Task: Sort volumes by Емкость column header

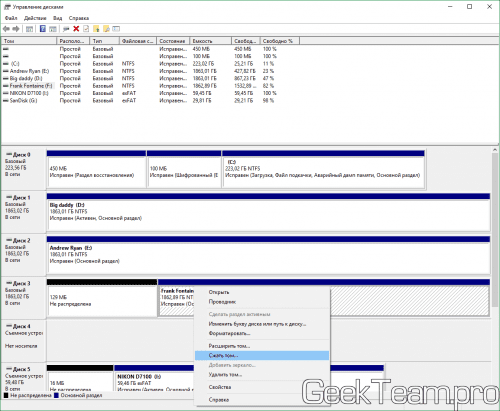Action: pos(211,41)
